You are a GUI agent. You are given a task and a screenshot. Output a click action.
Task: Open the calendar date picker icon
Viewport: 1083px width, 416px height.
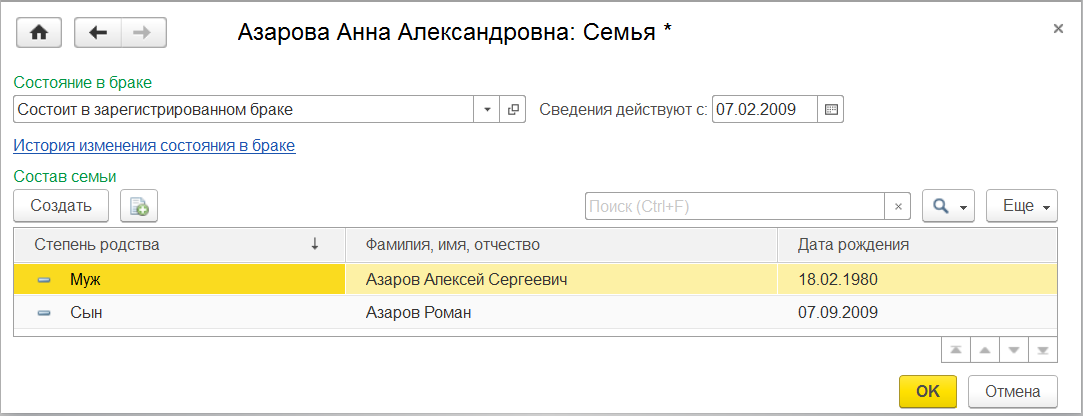pyautogui.click(x=831, y=109)
